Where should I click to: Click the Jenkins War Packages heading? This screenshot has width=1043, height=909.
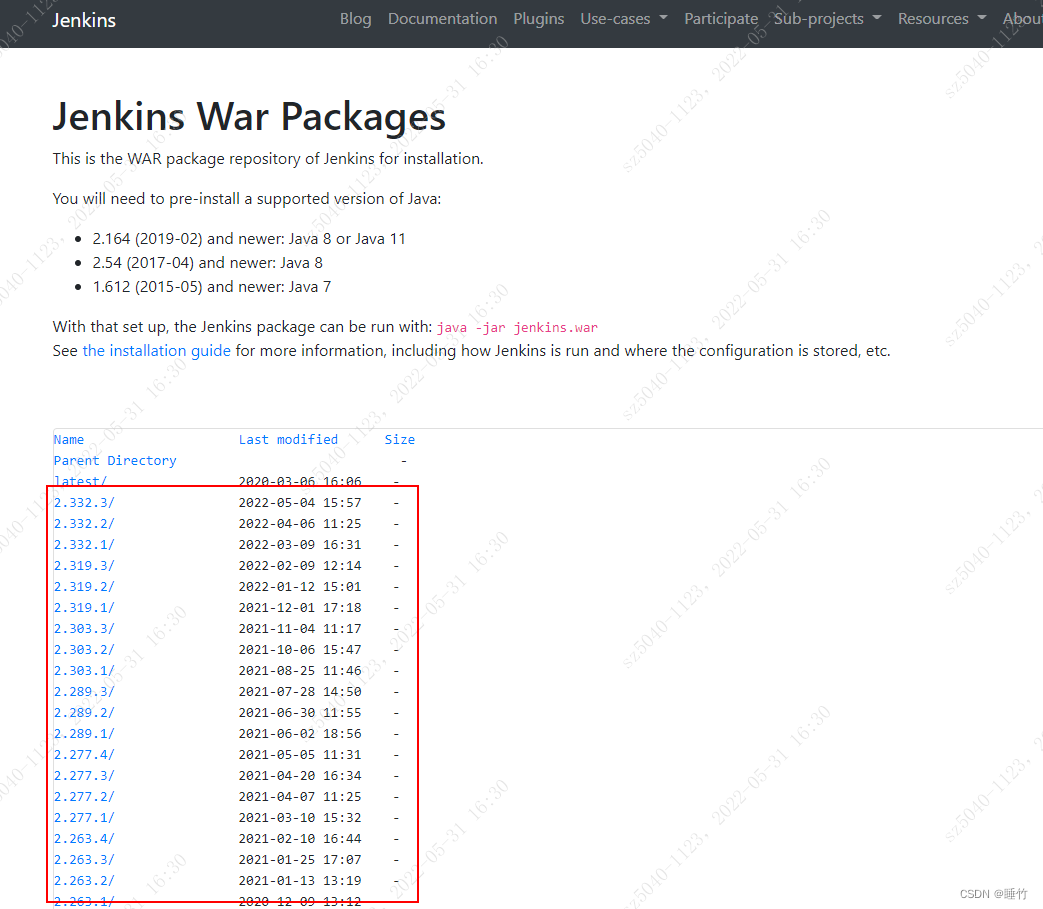click(x=249, y=116)
